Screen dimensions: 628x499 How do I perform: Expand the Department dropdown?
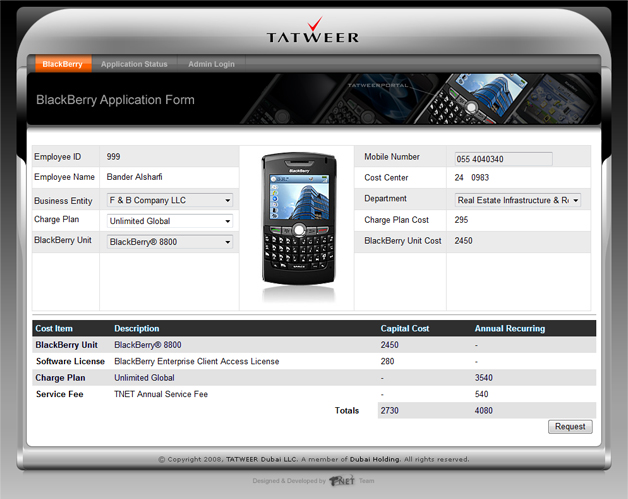[x=518, y=200]
